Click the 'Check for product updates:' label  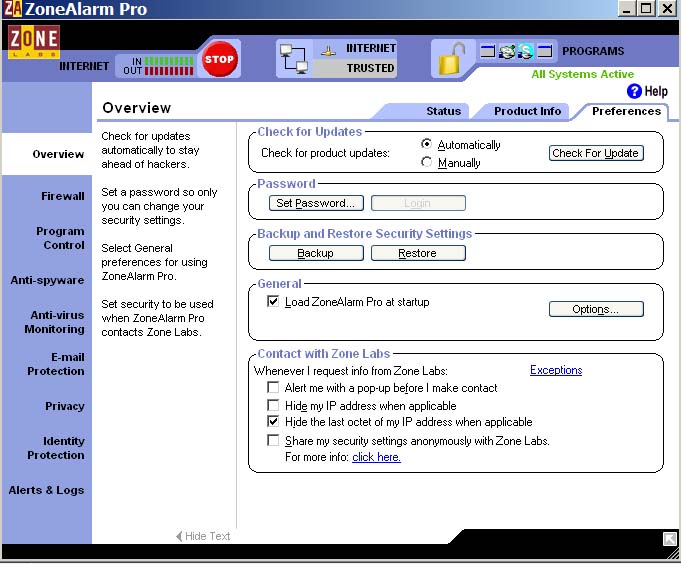[x=325, y=153]
